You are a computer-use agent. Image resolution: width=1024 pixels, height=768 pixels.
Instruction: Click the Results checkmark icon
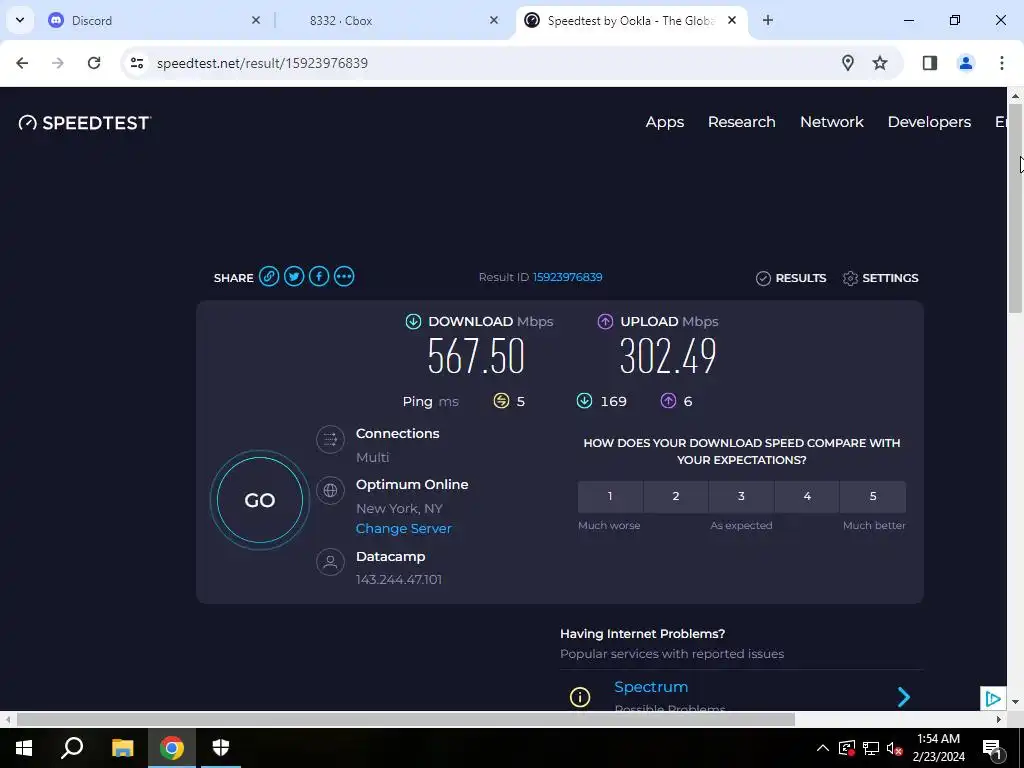point(763,278)
